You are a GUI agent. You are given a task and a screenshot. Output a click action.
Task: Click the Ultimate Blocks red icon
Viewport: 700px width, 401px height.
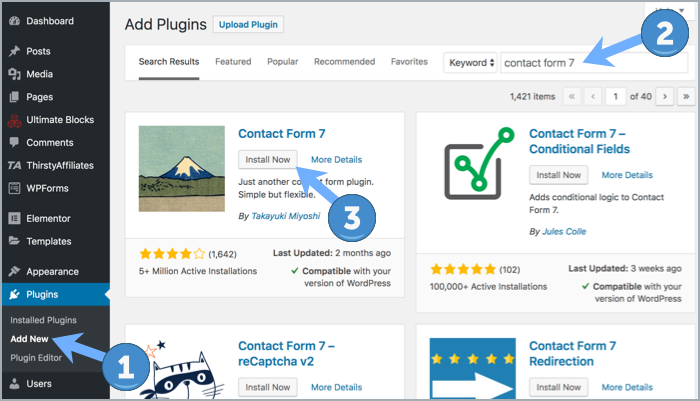(14, 120)
